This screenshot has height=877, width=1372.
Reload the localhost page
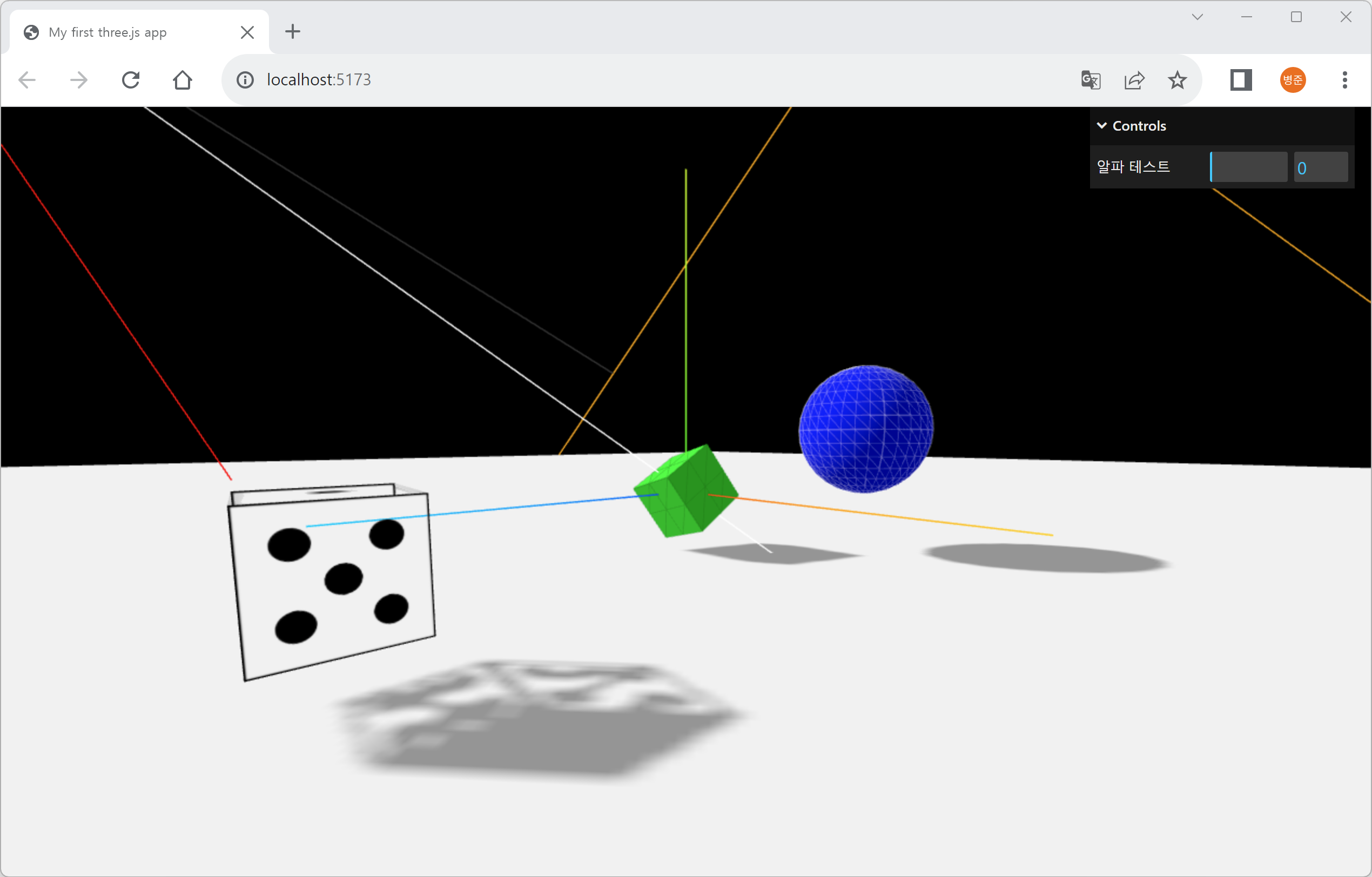pyautogui.click(x=131, y=80)
